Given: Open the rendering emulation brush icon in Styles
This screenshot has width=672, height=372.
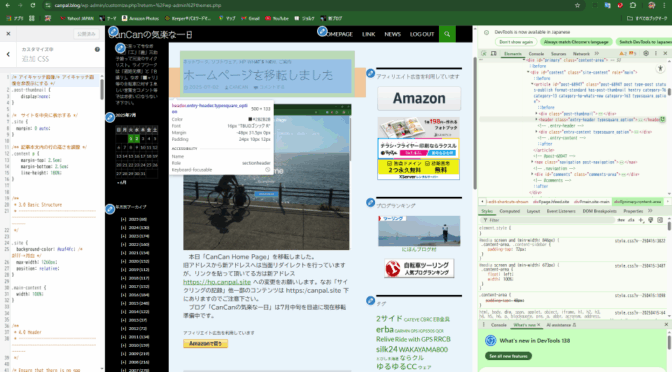Looking at the screenshot, I should tap(651, 220).
